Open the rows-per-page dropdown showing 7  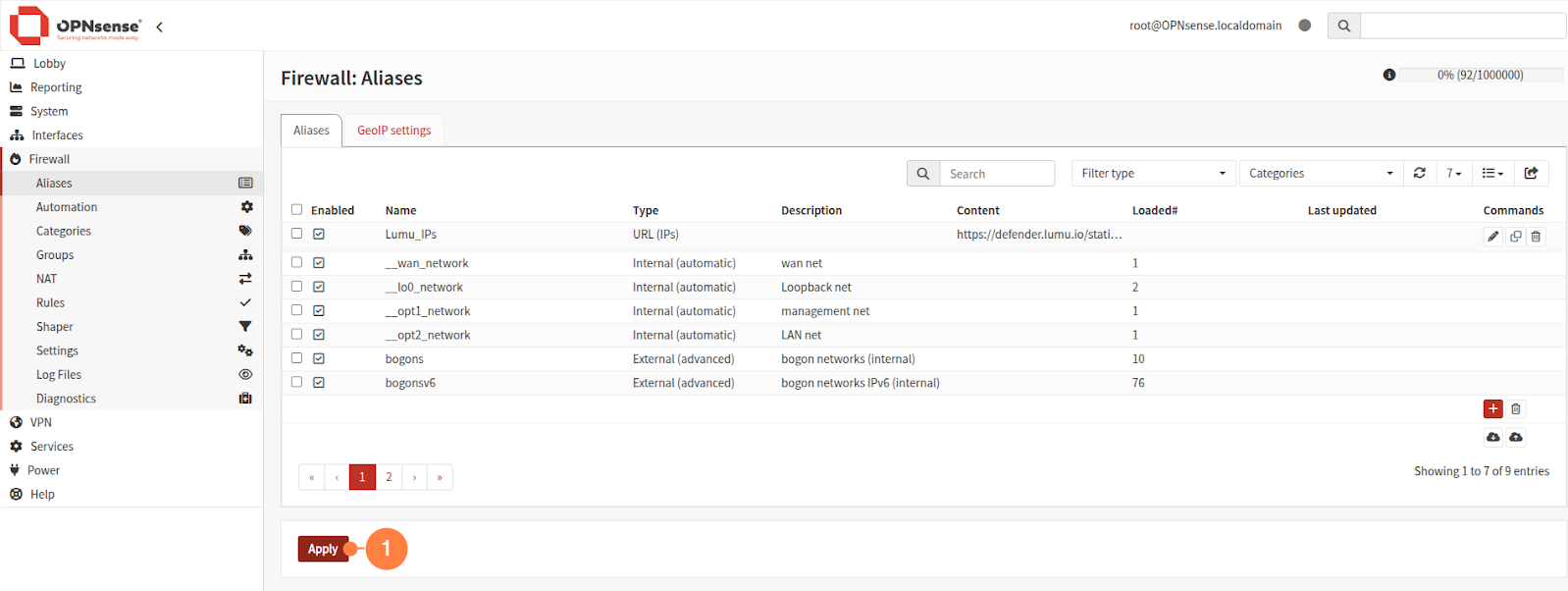1453,174
